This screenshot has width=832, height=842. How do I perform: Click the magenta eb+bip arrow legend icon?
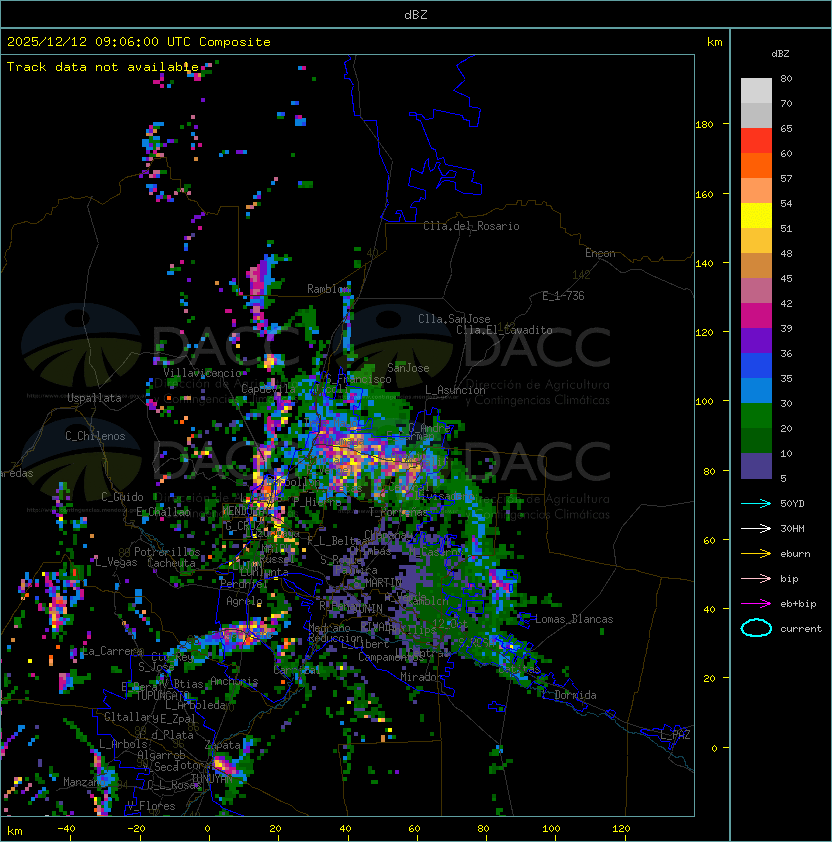[x=756, y=604]
